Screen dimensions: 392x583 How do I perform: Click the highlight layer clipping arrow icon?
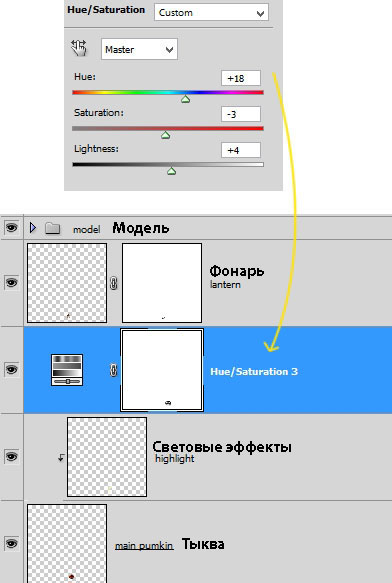pos(61,457)
